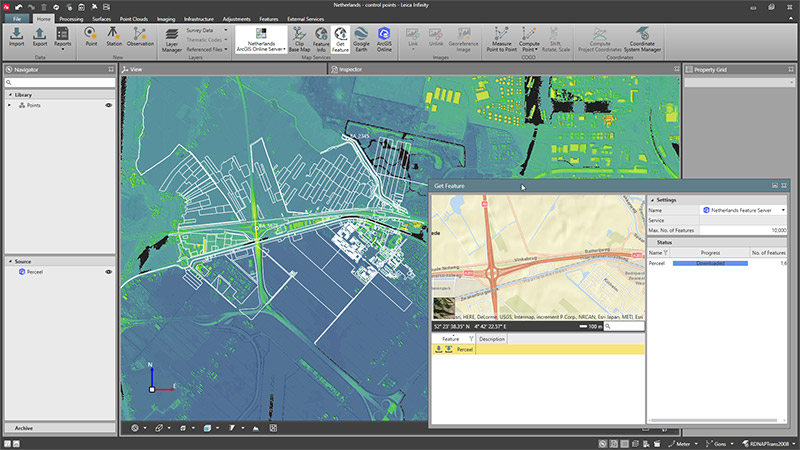Open the Gons angle unit dropdown

click(732, 444)
